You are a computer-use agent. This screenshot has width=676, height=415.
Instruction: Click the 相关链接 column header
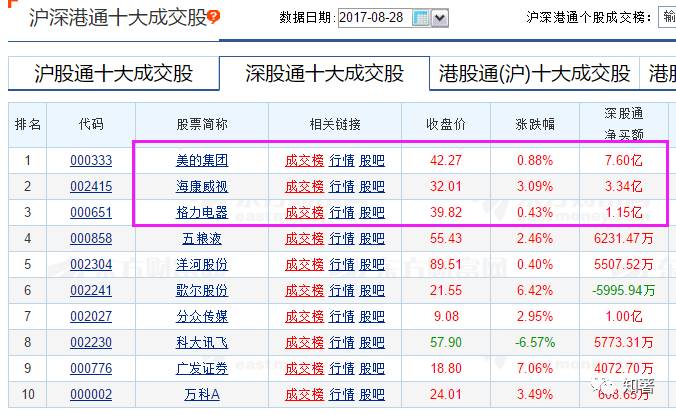tap(335, 125)
